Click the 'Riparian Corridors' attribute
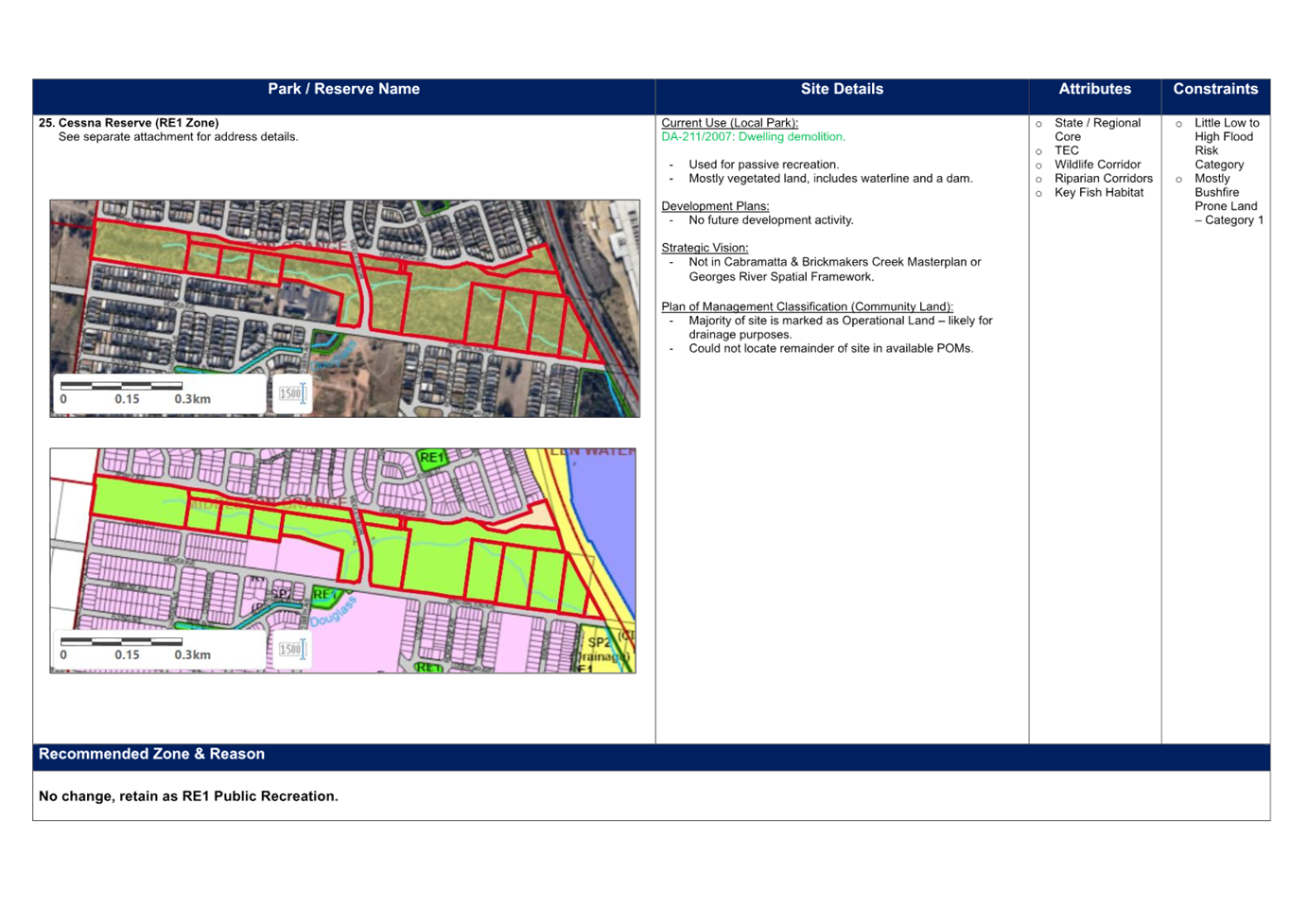The height and width of the screenshot is (924, 1307). [1104, 179]
